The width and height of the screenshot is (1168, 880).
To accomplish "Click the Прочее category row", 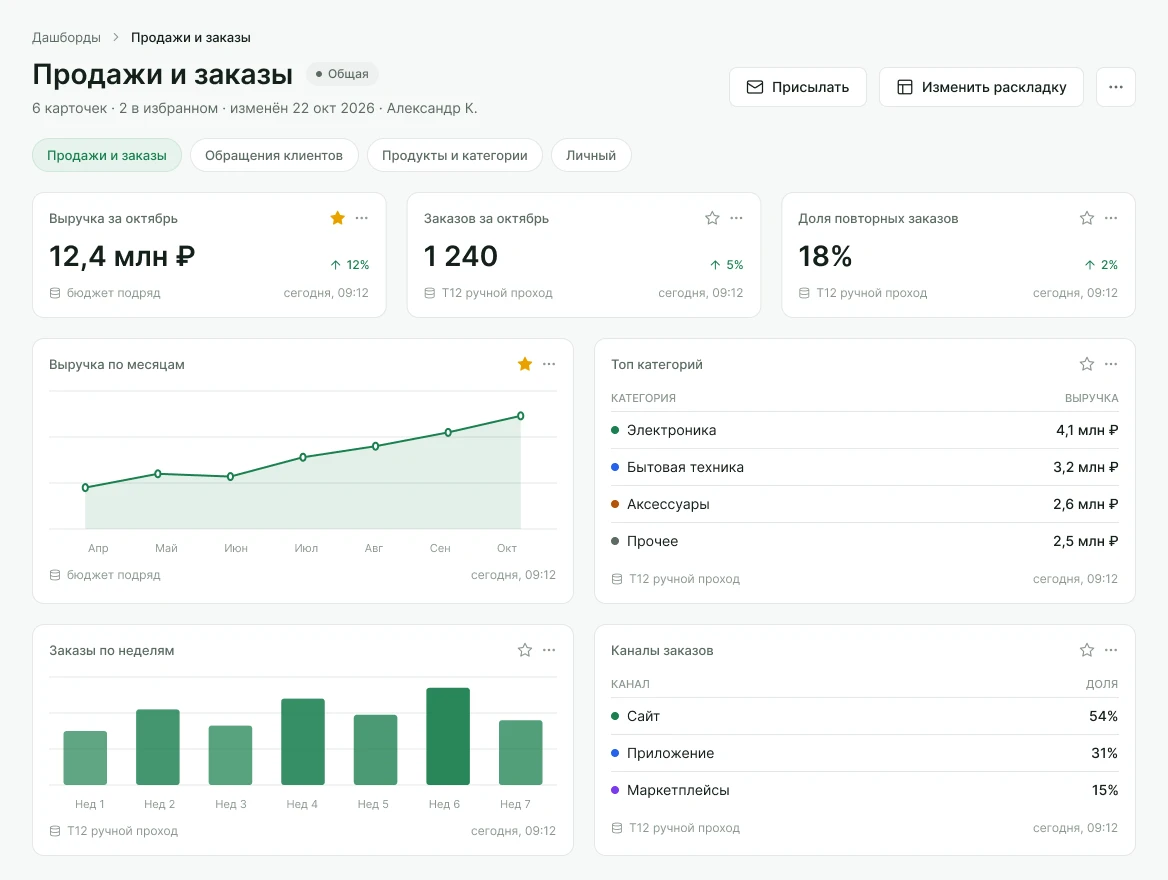I will click(x=864, y=541).
